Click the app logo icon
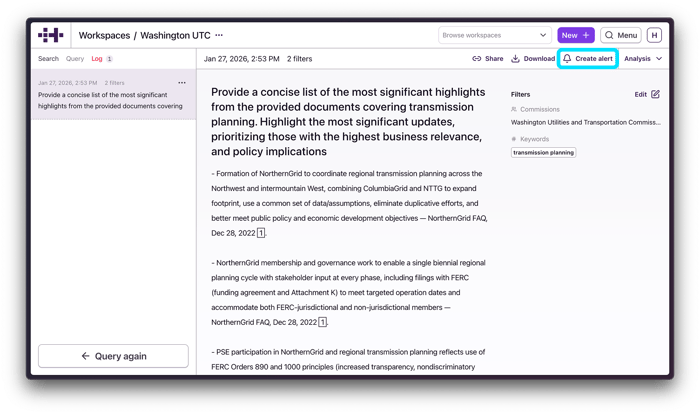This screenshot has height=414, width=700. tap(51, 35)
